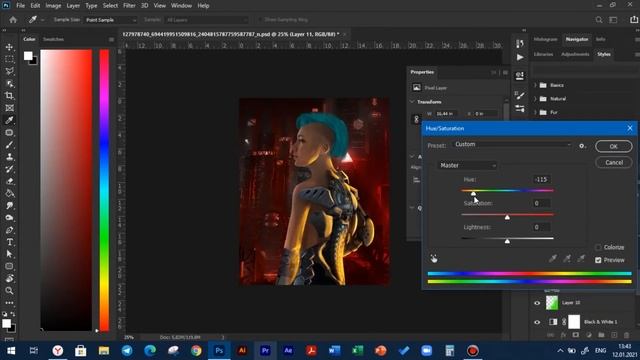Expand the Natural styles folder
This screenshot has width=640, height=360.
tap(536, 99)
